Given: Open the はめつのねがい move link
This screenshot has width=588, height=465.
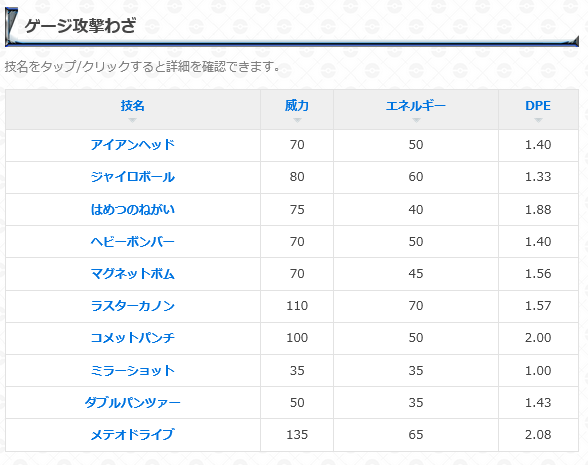Looking at the screenshot, I should (132, 209).
